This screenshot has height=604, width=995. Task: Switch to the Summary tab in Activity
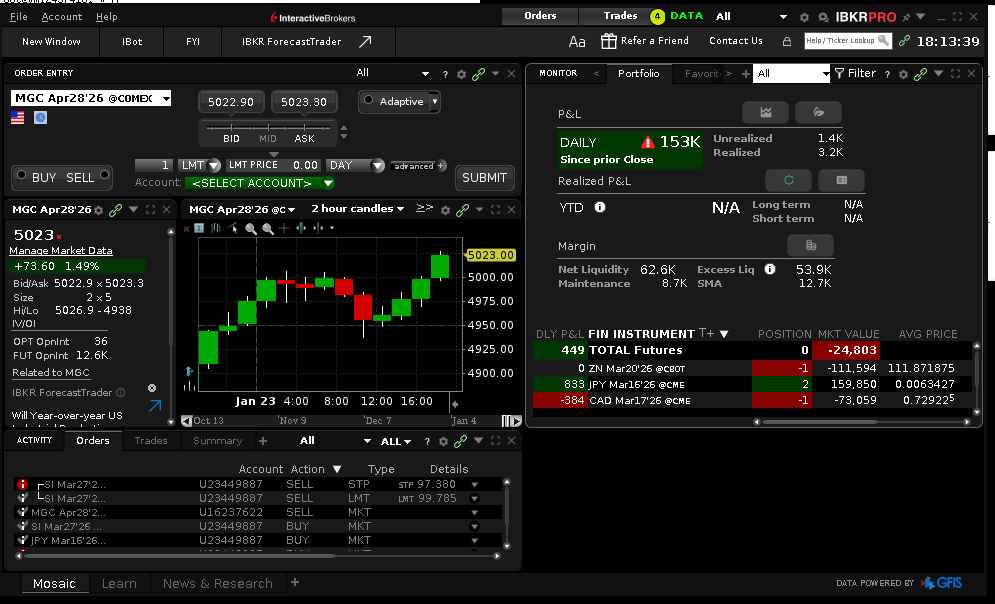[x=218, y=441]
